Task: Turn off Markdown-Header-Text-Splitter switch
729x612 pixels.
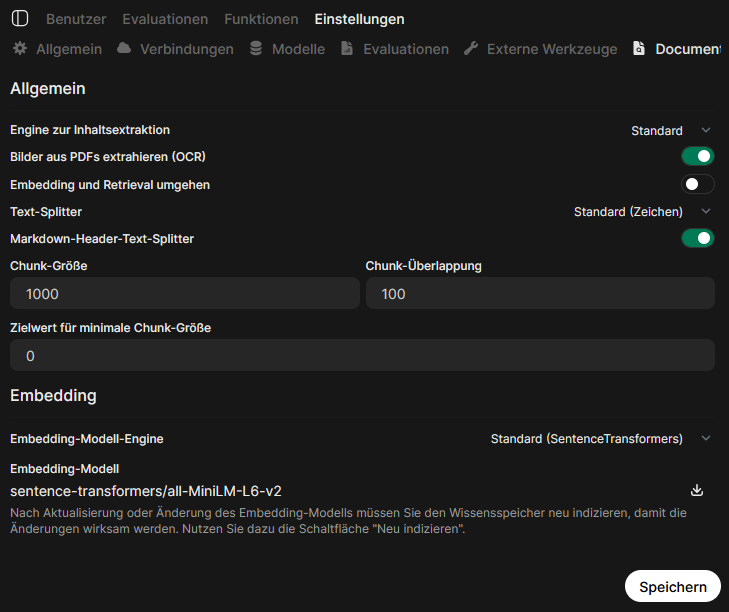Action: click(697, 238)
